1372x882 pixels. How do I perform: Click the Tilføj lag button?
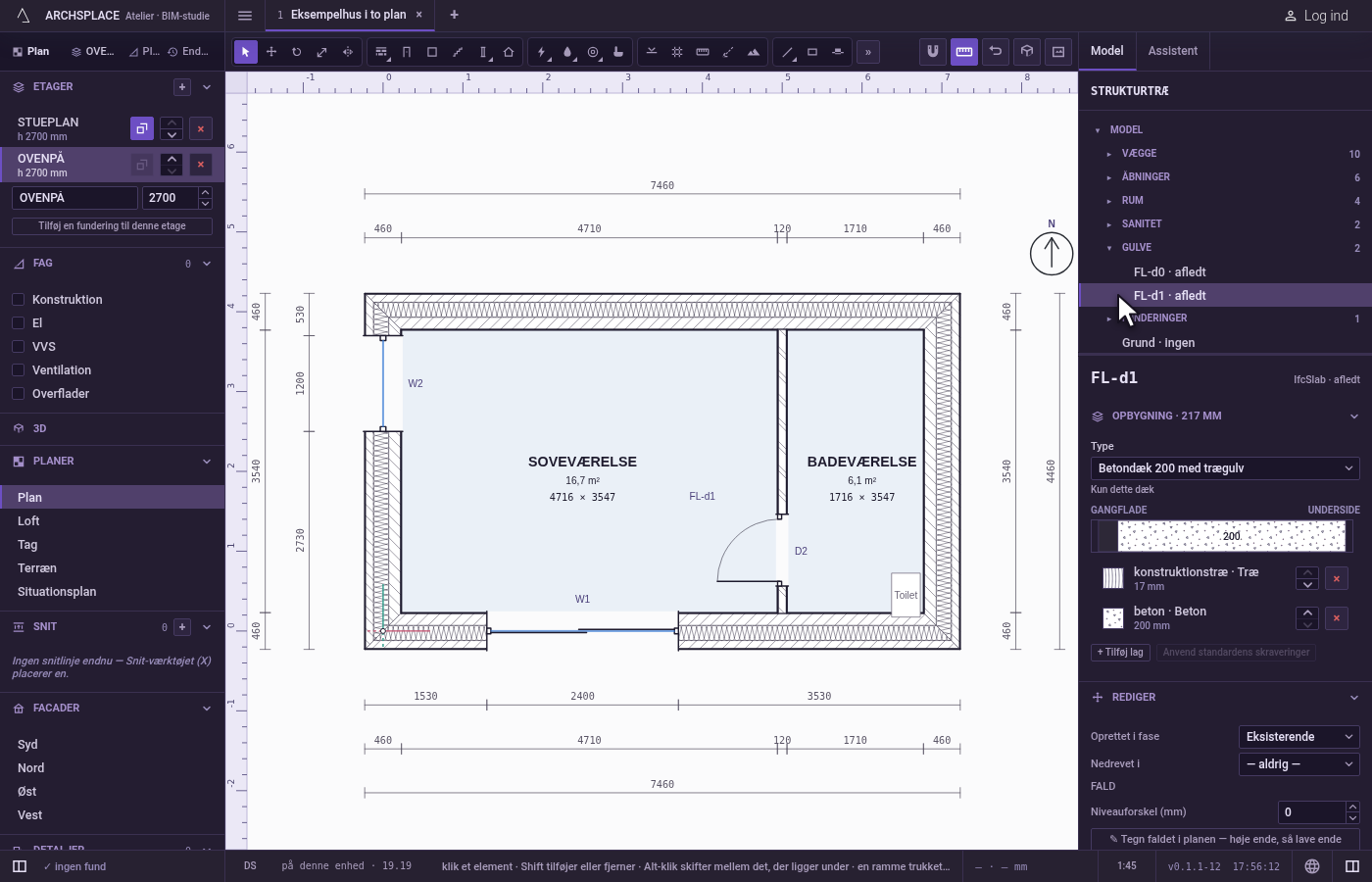pyautogui.click(x=1120, y=653)
